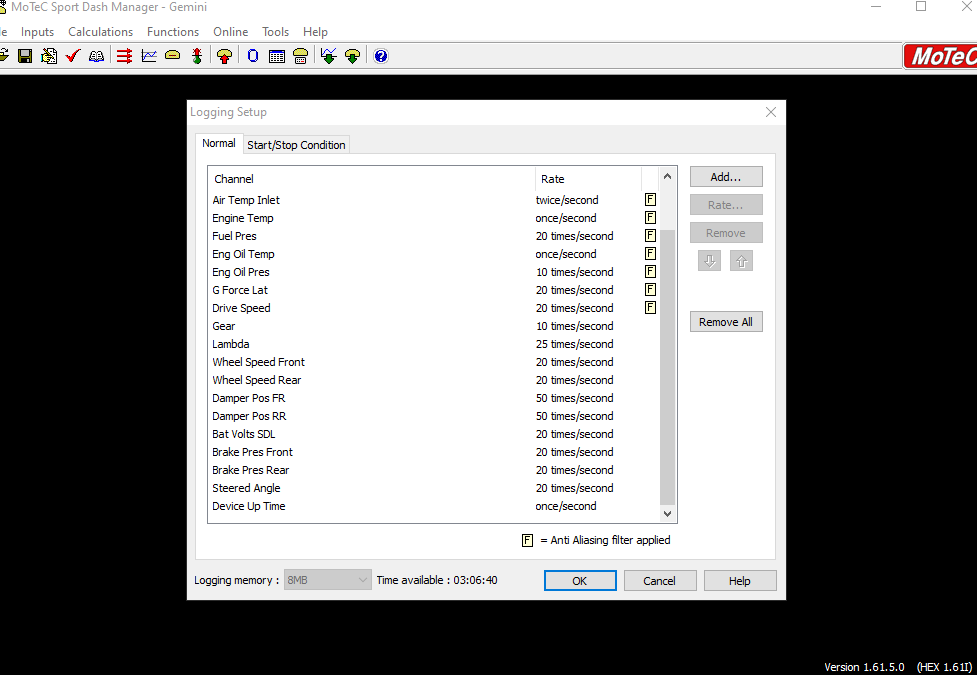Select the Brake Pres Rear row
This screenshot has height=675, width=977.
pos(434,471)
